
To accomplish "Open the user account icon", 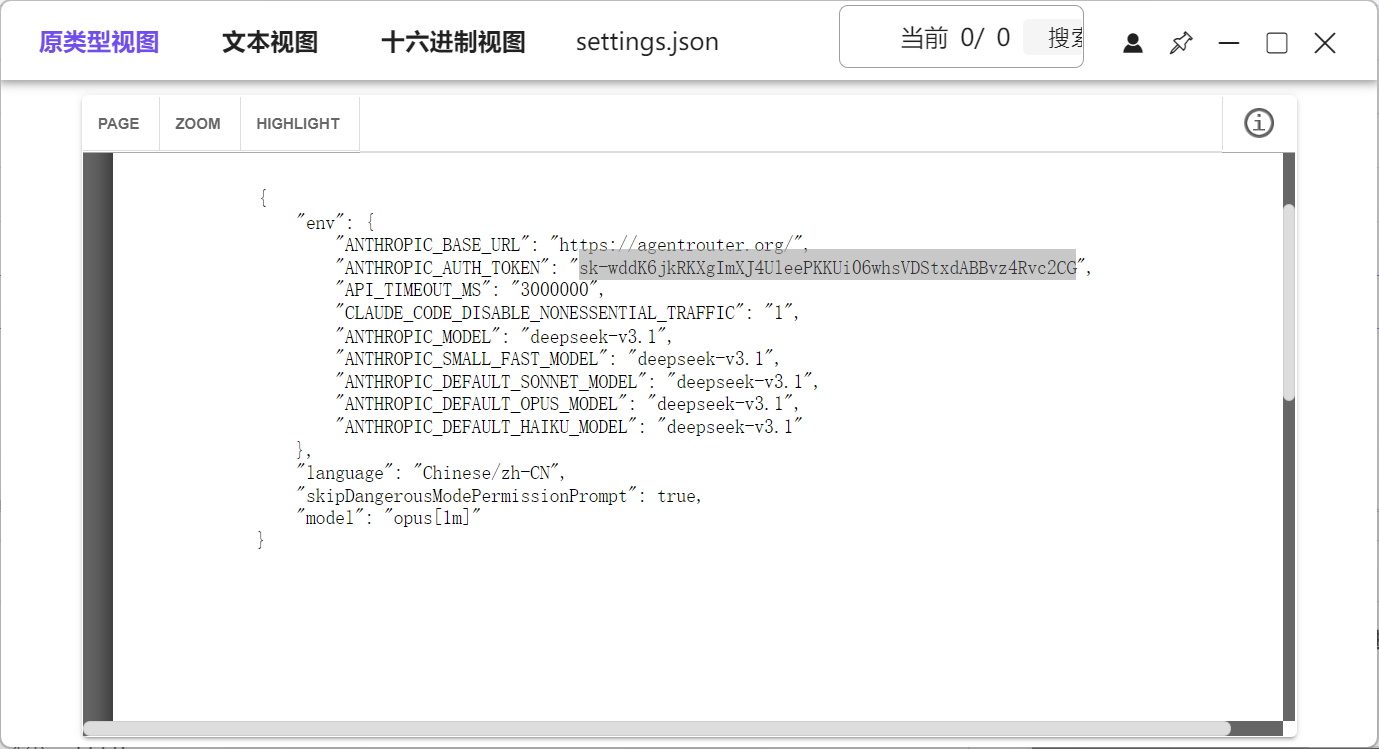I will point(1133,43).
